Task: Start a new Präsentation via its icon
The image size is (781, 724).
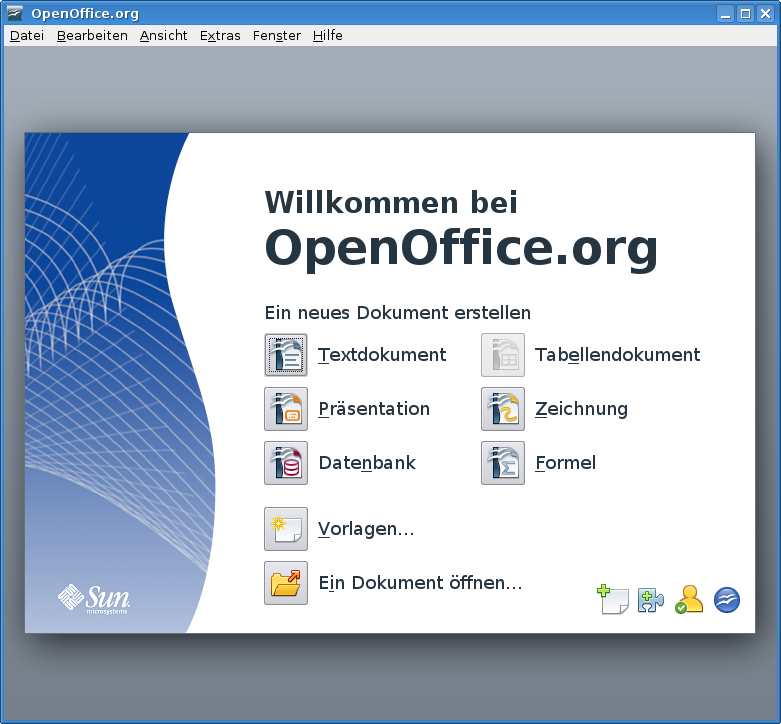Action: 285,409
